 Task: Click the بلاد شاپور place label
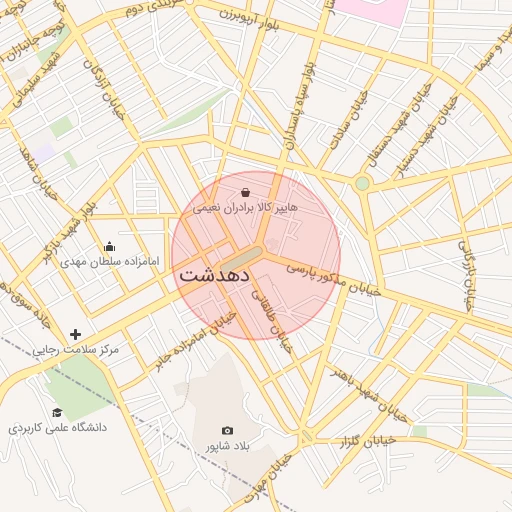coord(227,446)
